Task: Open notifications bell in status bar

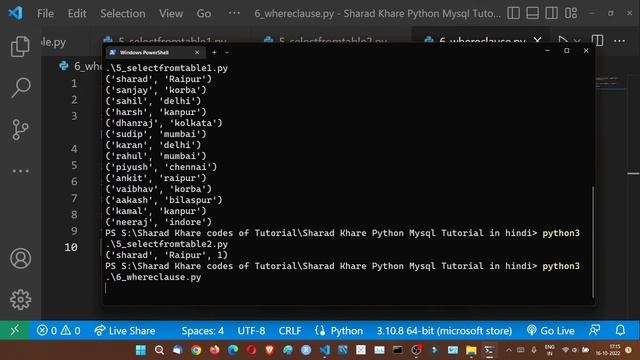Action: [620, 330]
